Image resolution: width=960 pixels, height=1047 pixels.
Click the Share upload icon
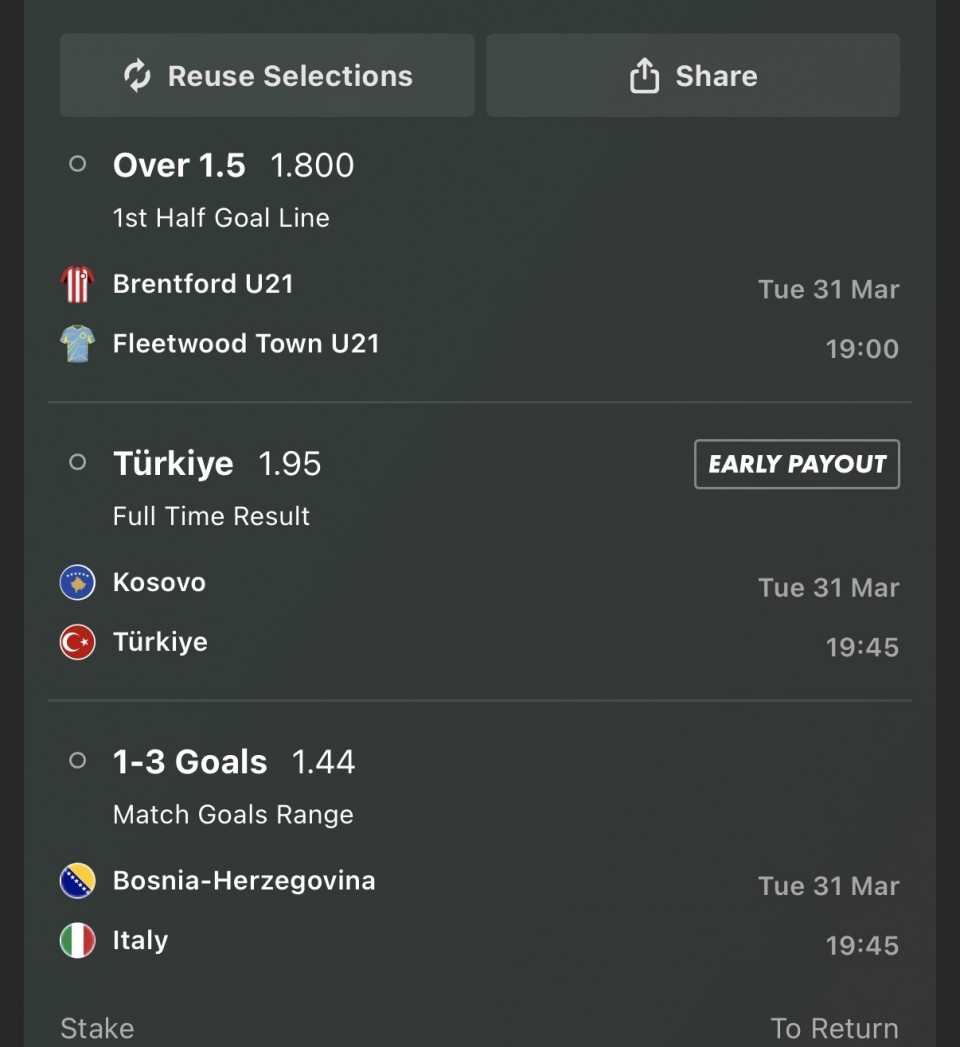[645, 76]
